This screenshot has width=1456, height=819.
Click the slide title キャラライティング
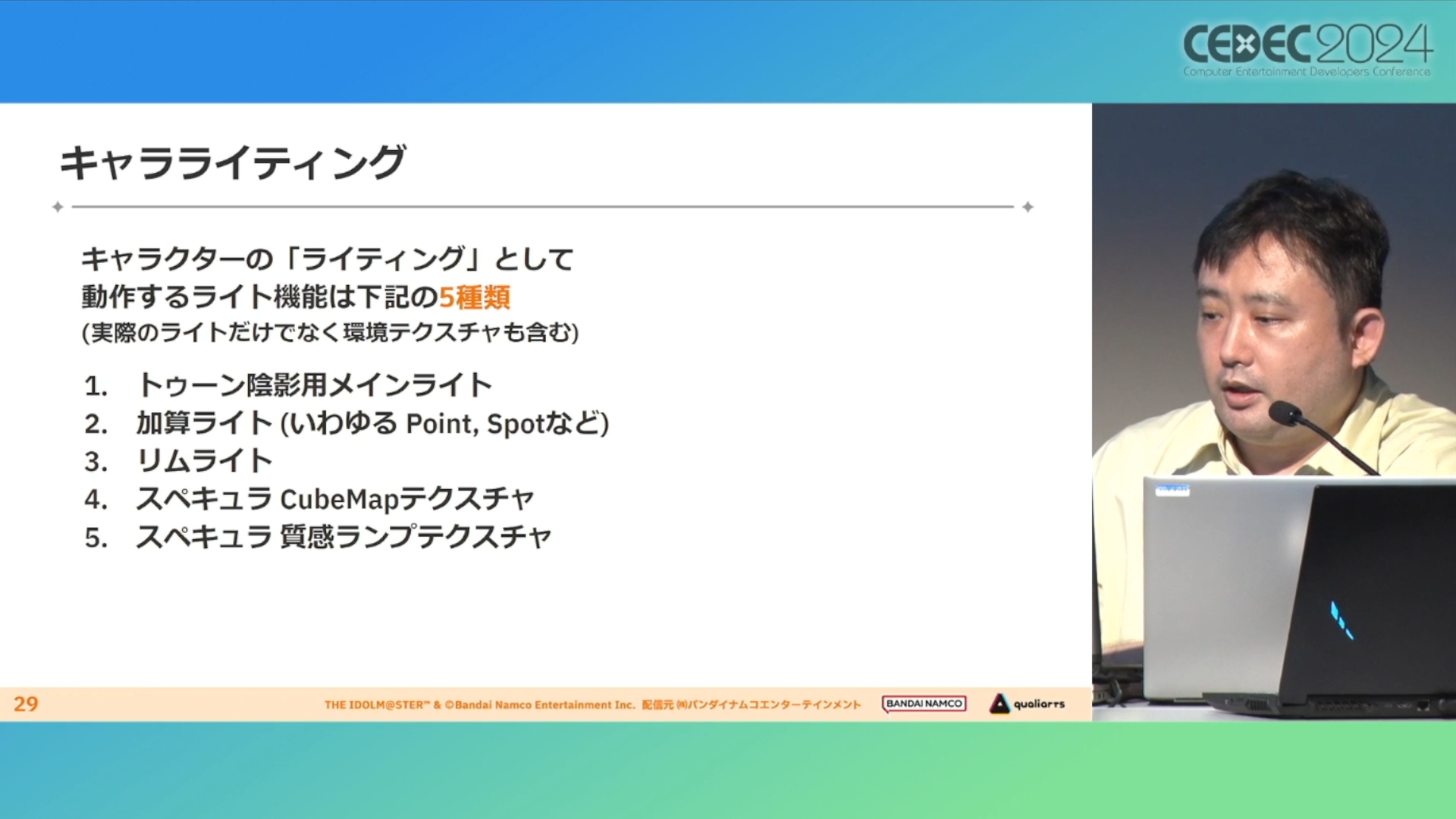point(233,162)
